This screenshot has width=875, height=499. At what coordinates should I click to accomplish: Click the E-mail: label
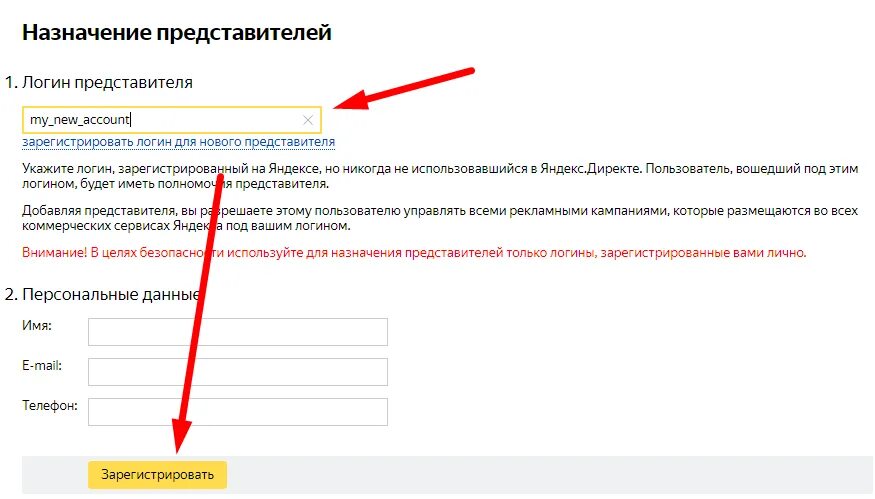(42, 366)
